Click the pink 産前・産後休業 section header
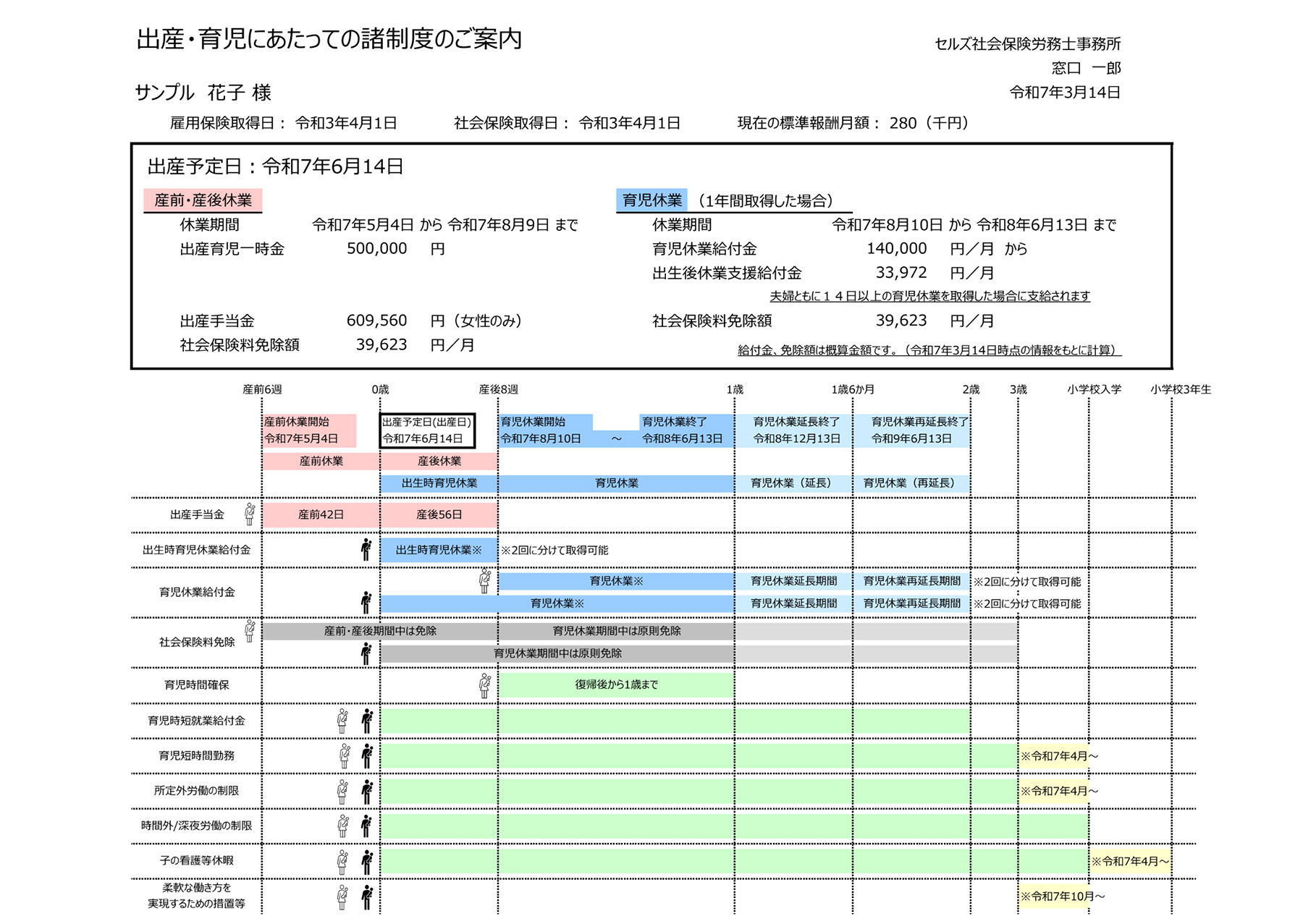 203,200
